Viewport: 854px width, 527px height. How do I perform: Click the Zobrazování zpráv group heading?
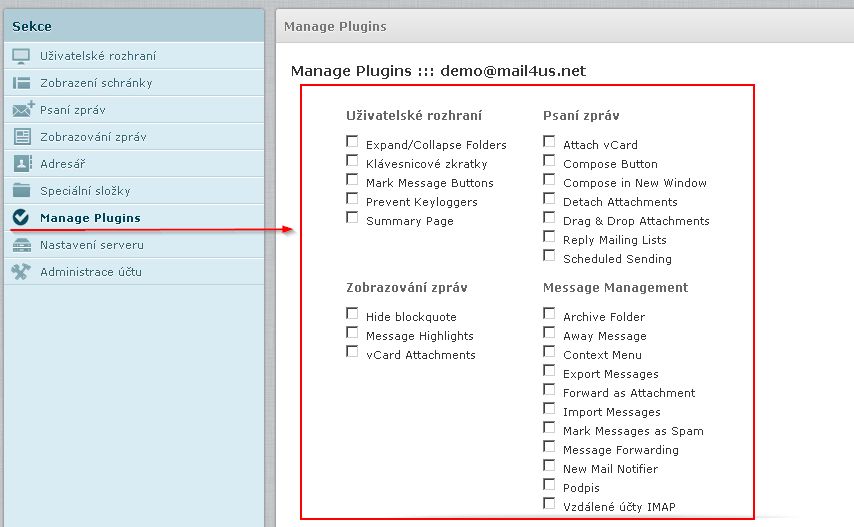tap(407, 287)
